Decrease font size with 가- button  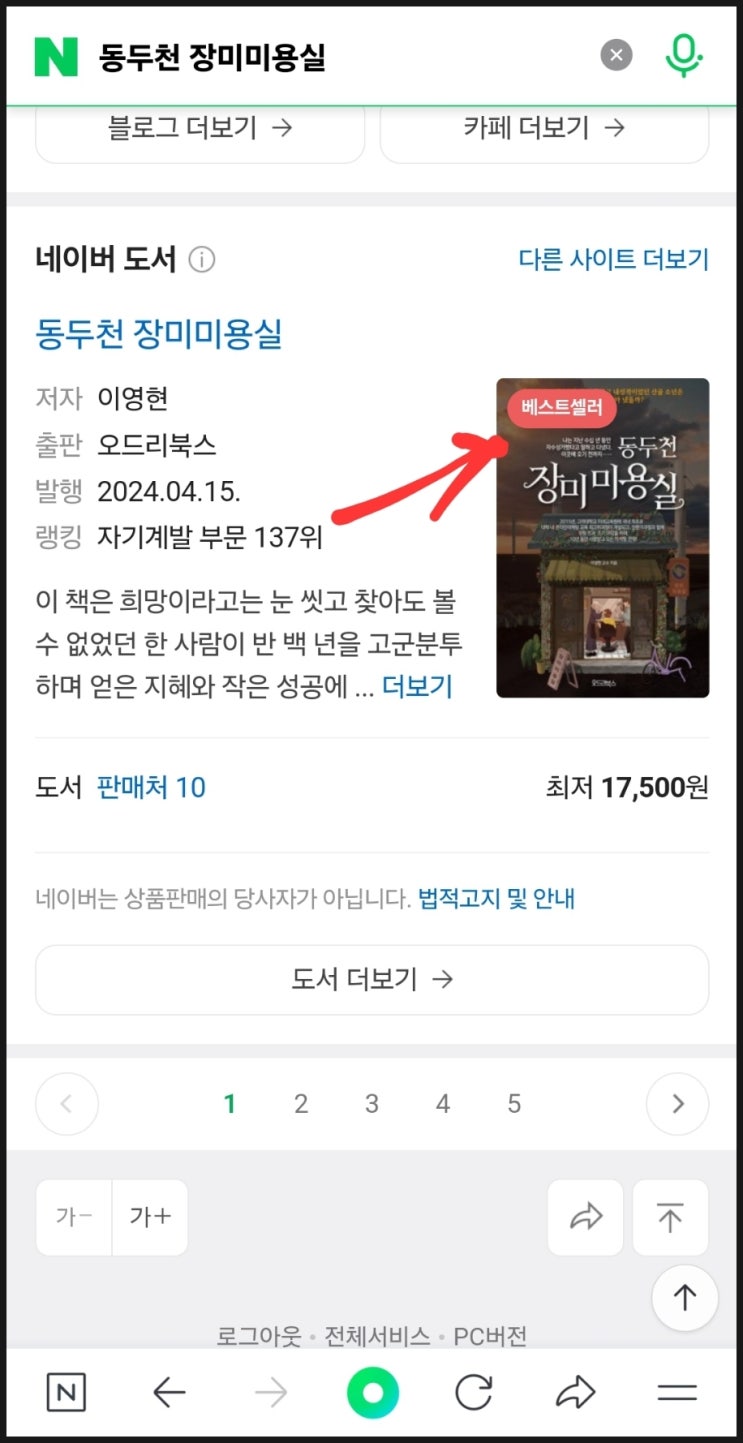(74, 1217)
